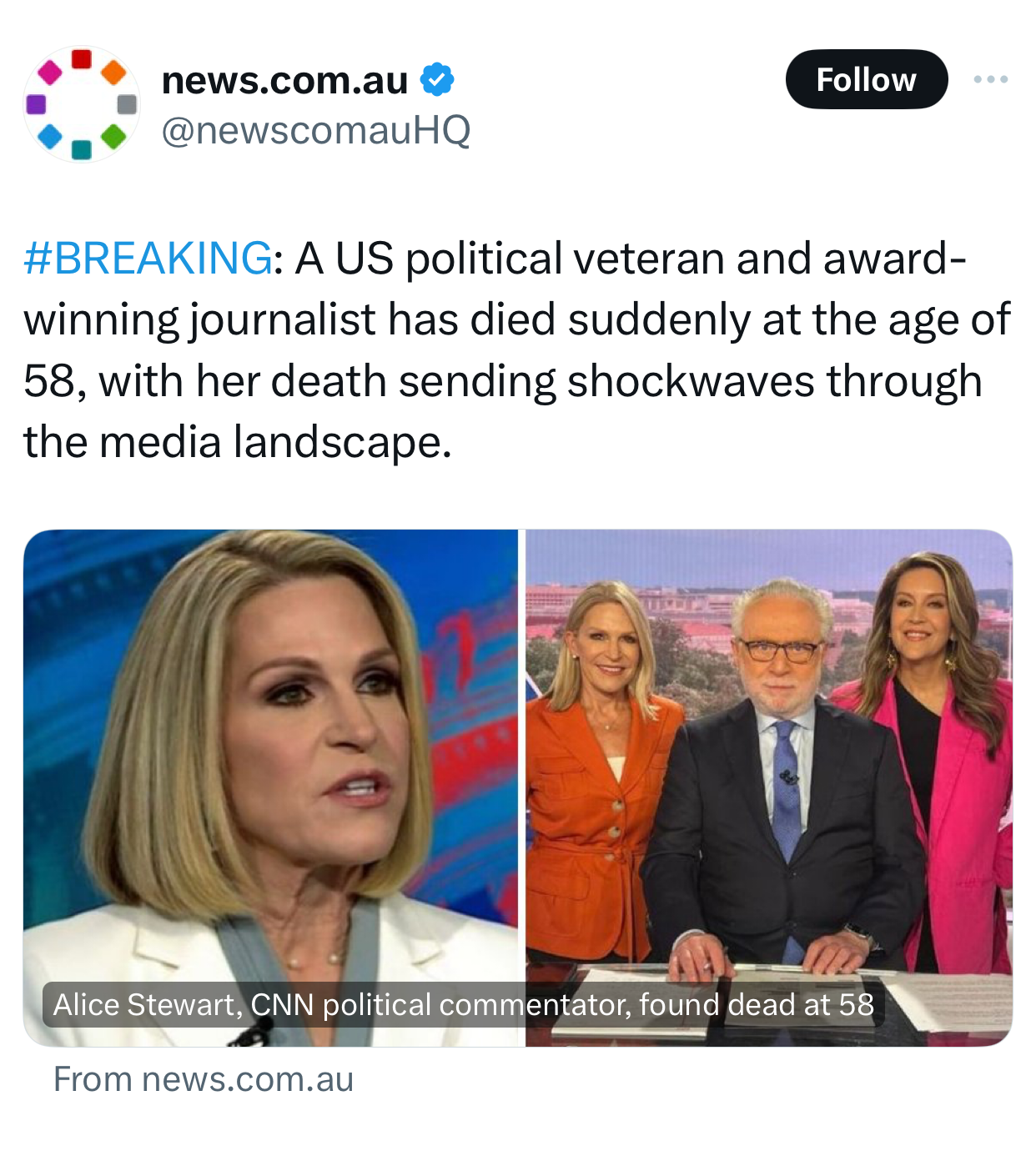Open the @newscomauHQ handle link
This screenshot has width=1036, height=1156.
[315, 130]
